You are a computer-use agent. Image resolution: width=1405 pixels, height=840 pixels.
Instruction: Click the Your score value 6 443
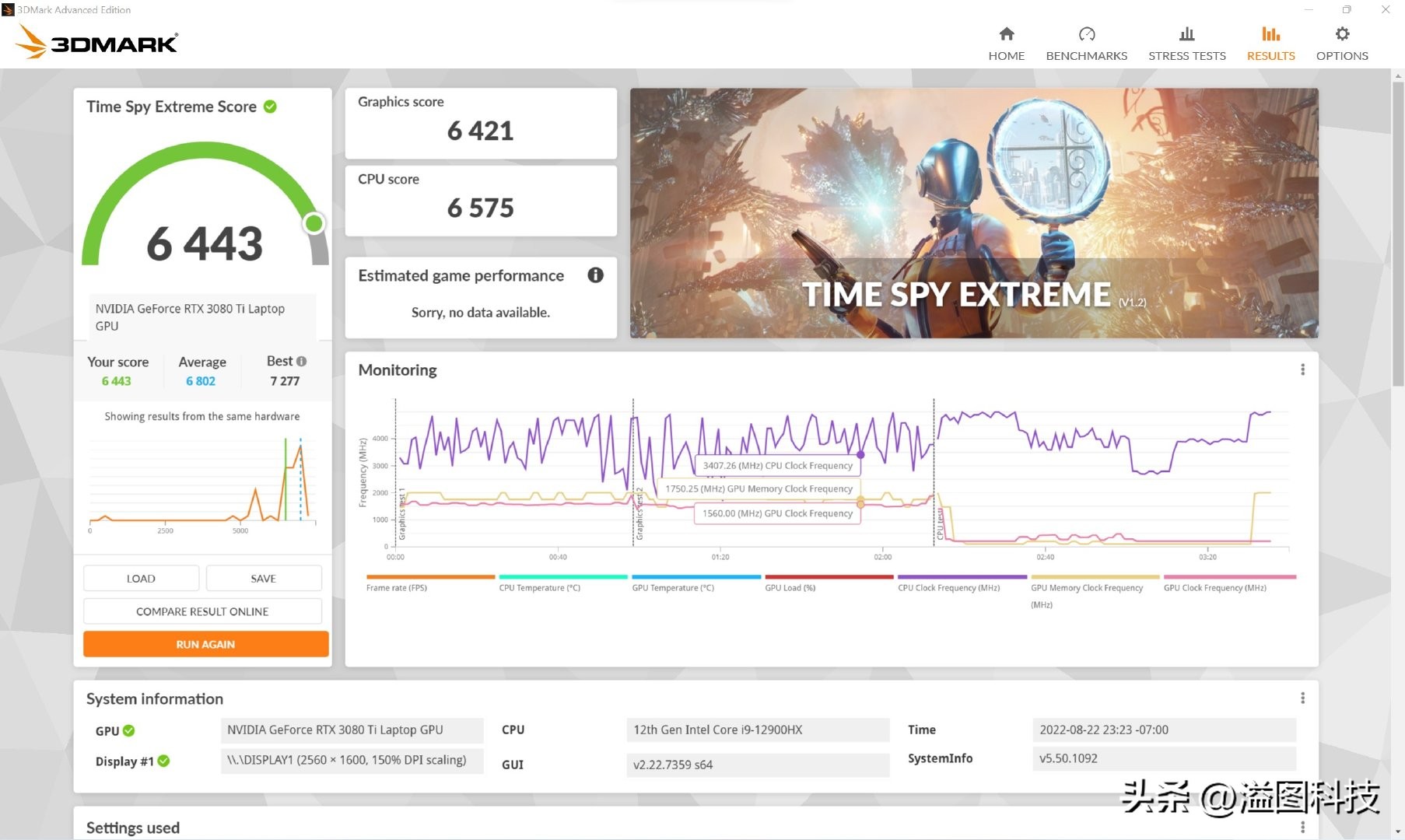click(117, 381)
